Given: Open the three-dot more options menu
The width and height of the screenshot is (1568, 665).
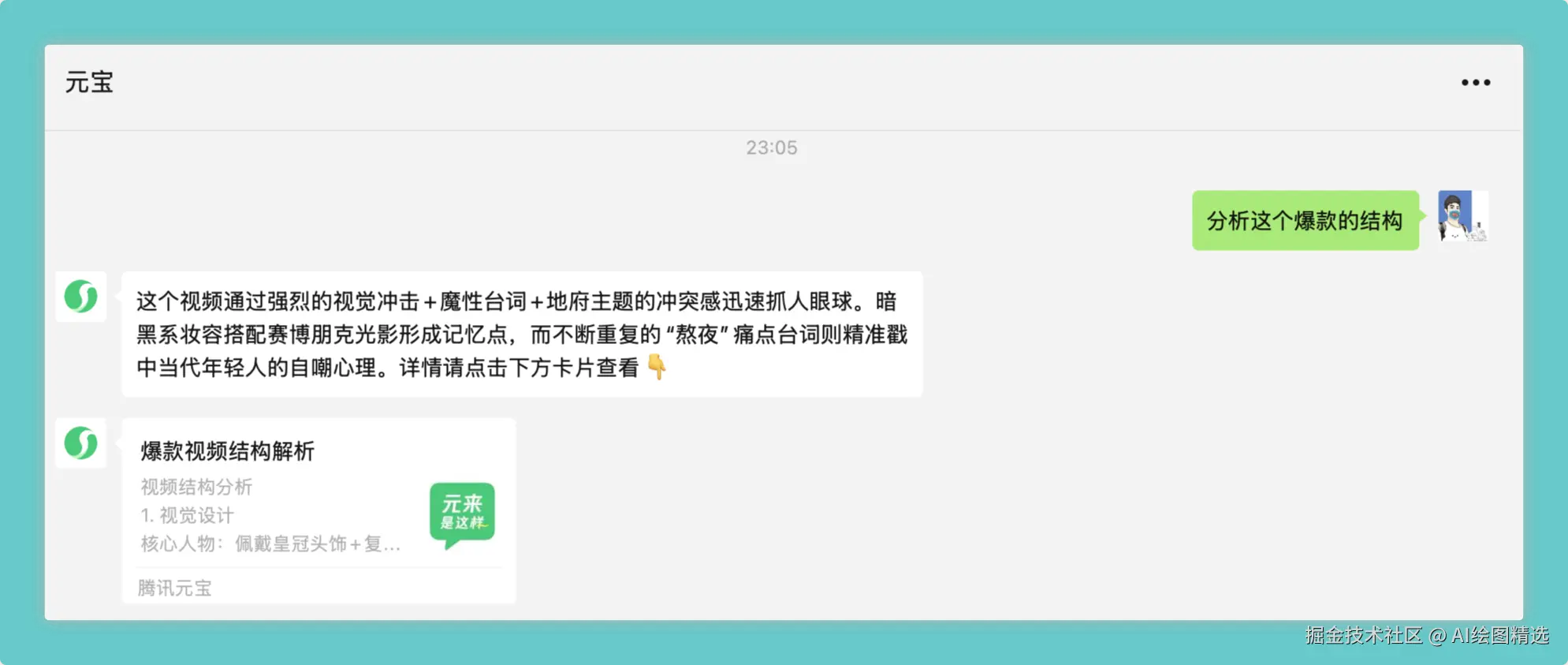Looking at the screenshot, I should click(x=1475, y=82).
